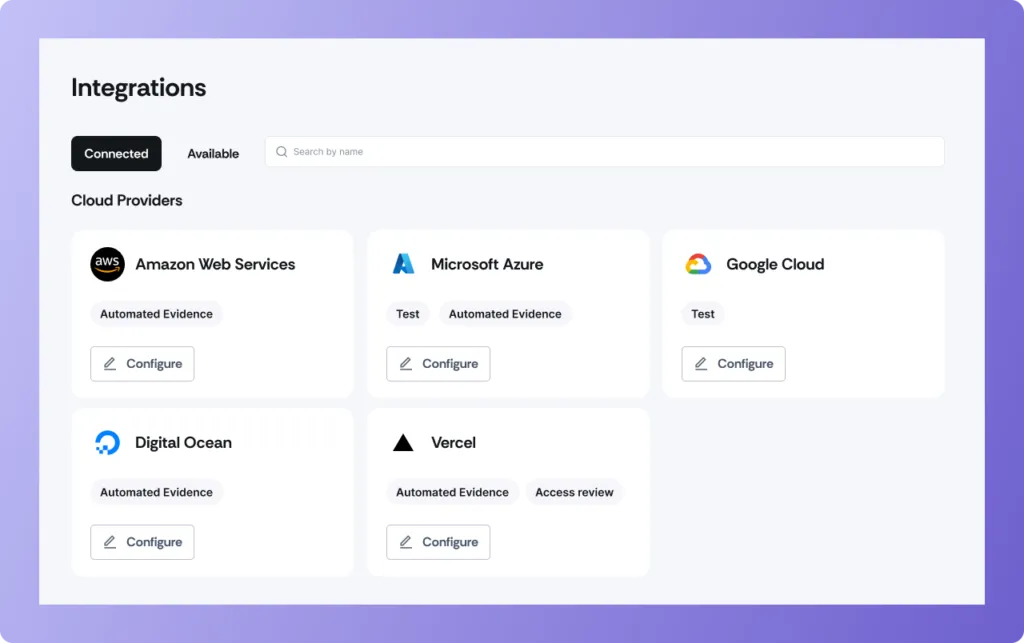This screenshot has width=1024, height=643.
Task: Click the Vercel triangle logo icon
Action: (404, 442)
